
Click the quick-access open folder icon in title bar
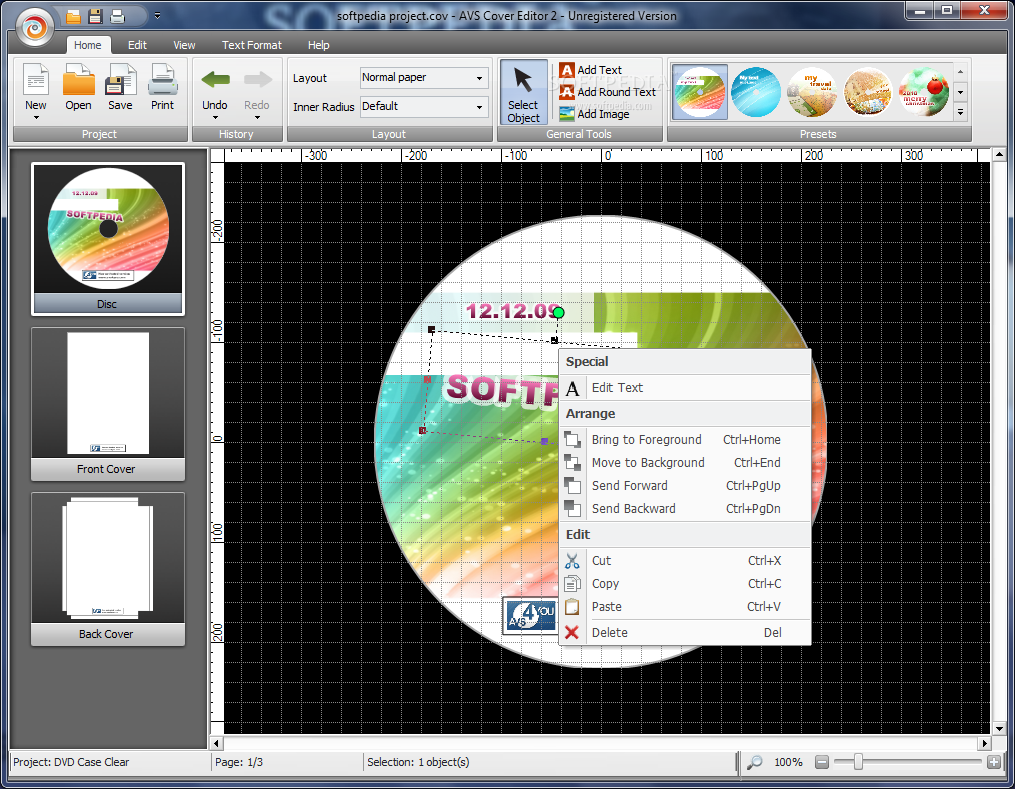pyautogui.click(x=73, y=16)
